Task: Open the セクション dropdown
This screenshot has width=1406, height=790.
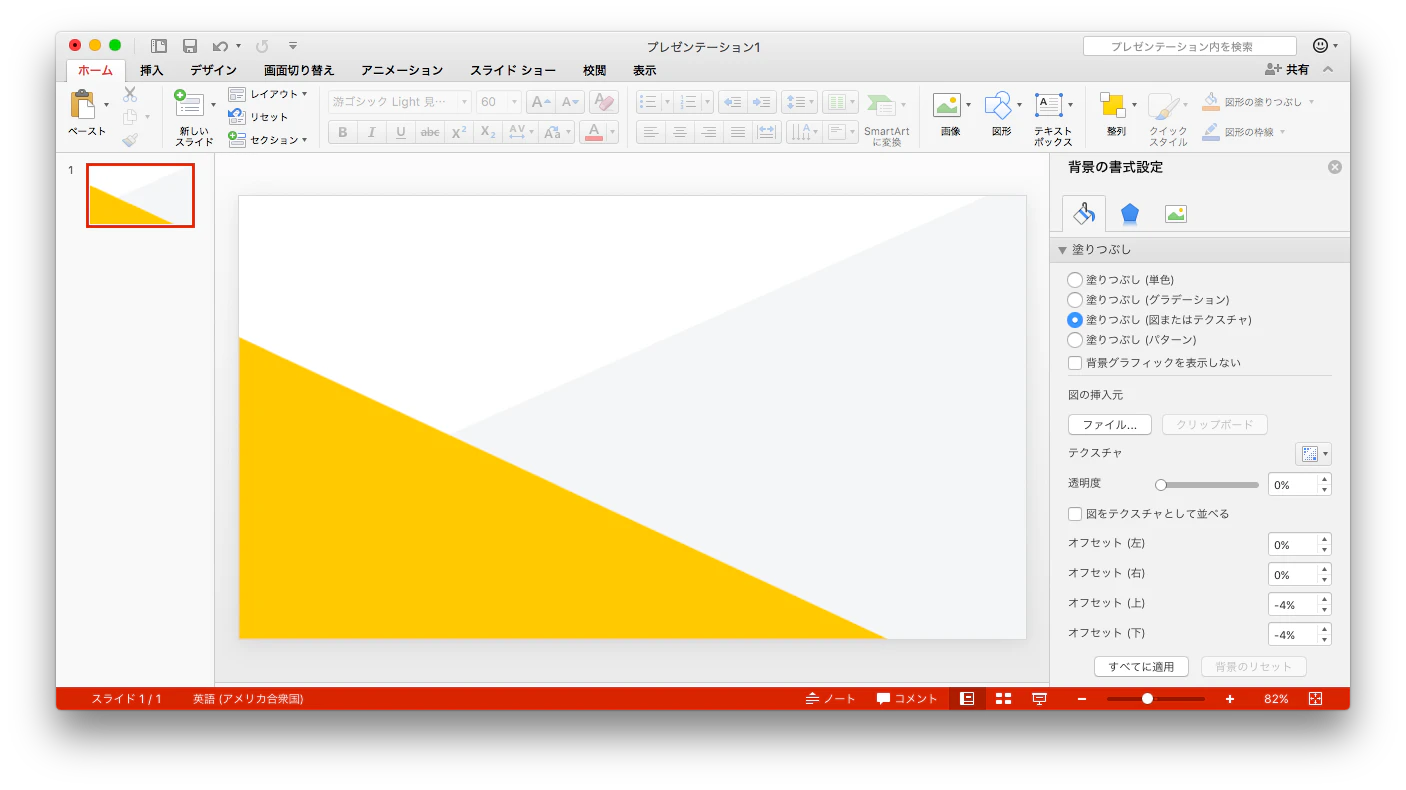Action: point(268,140)
